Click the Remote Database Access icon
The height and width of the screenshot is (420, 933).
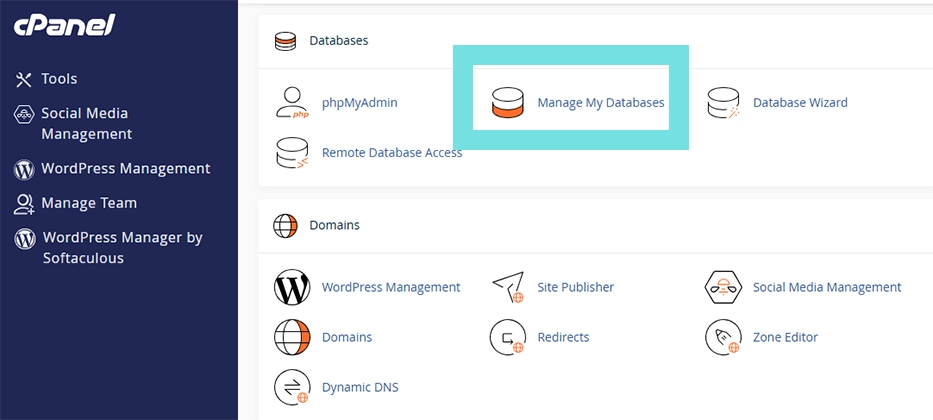[x=292, y=153]
